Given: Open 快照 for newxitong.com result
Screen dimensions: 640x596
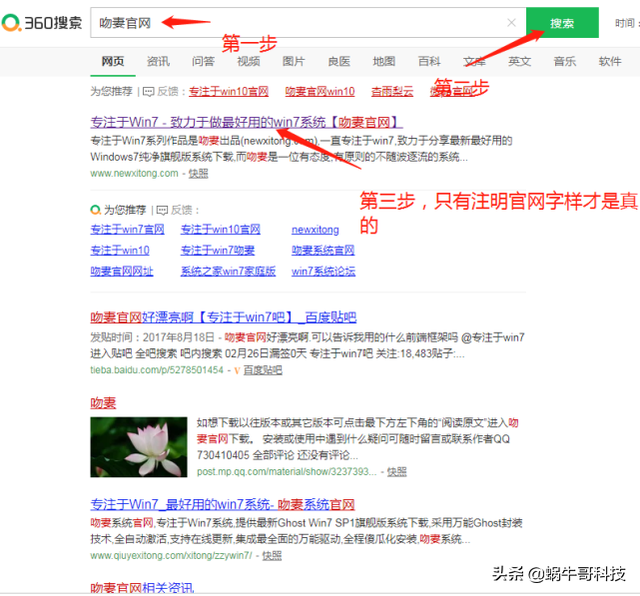Looking at the screenshot, I should [x=198, y=173].
